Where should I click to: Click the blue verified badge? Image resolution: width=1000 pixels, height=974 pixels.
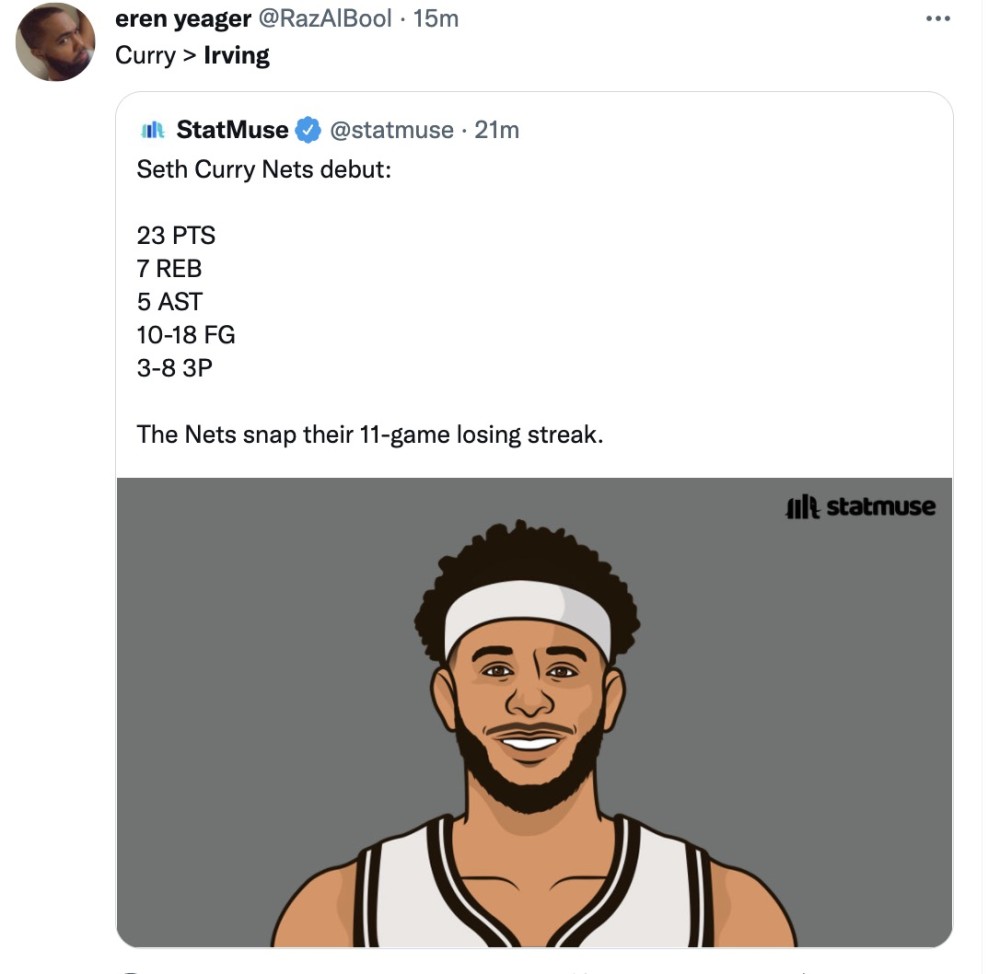[x=307, y=130]
